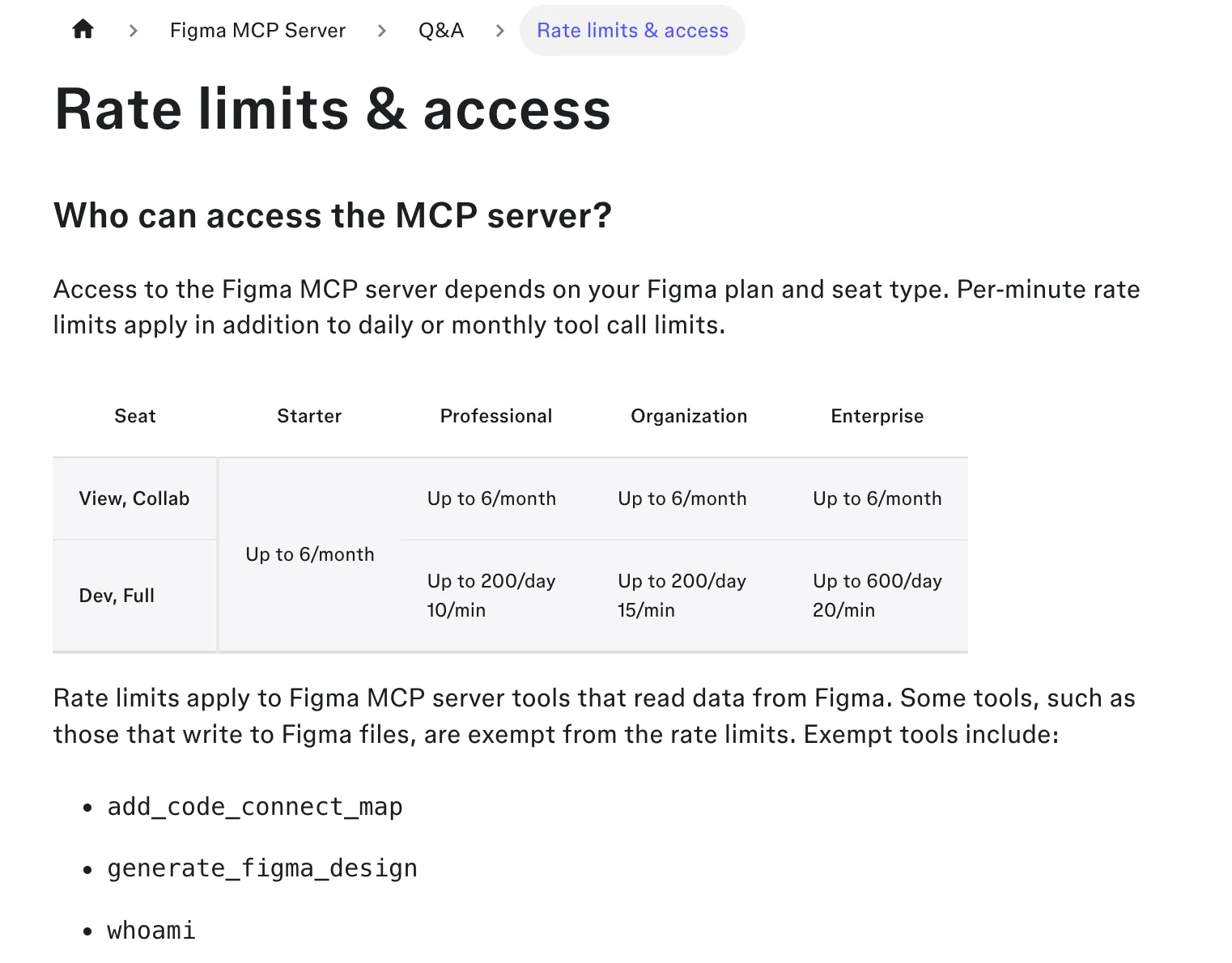Image resolution: width=1232 pixels, height=963 pixels.
Task: Click the generate_figma_design list item
Action: pos(262,868)
